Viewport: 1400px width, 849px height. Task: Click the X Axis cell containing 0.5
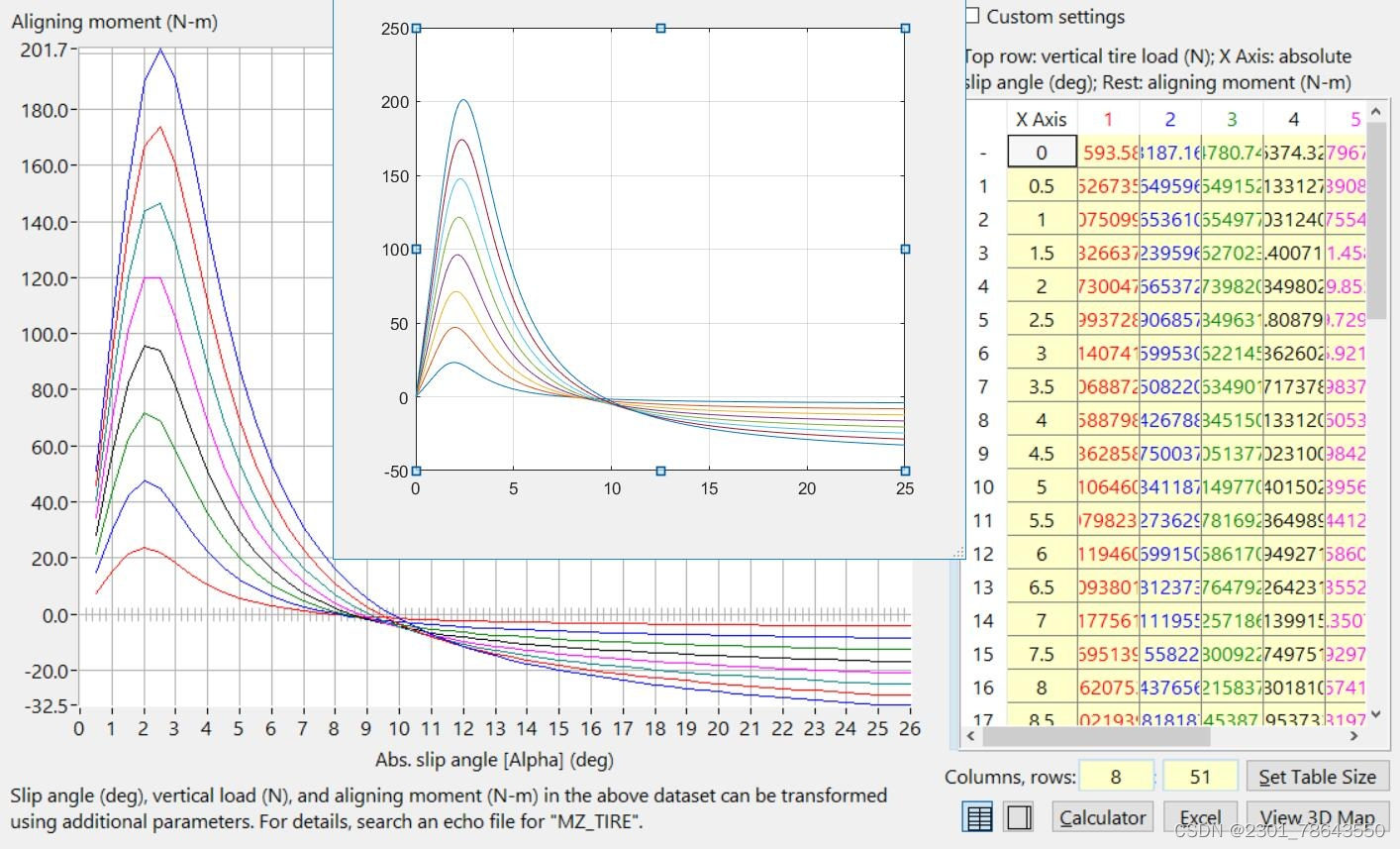(x=1042, y=186)
